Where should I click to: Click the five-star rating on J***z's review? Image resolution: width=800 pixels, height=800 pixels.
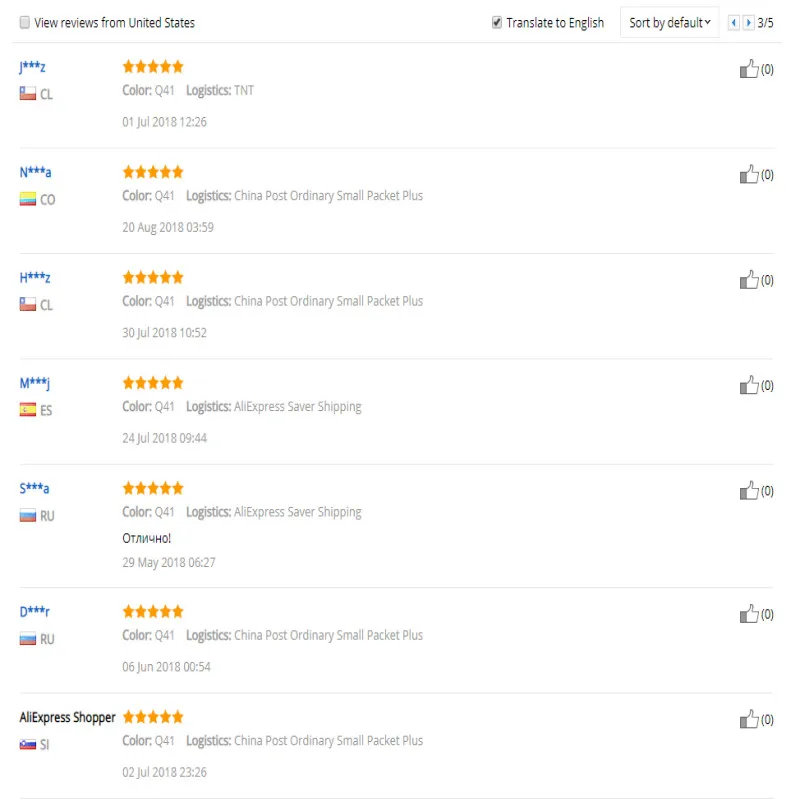(x=153, y=66)
